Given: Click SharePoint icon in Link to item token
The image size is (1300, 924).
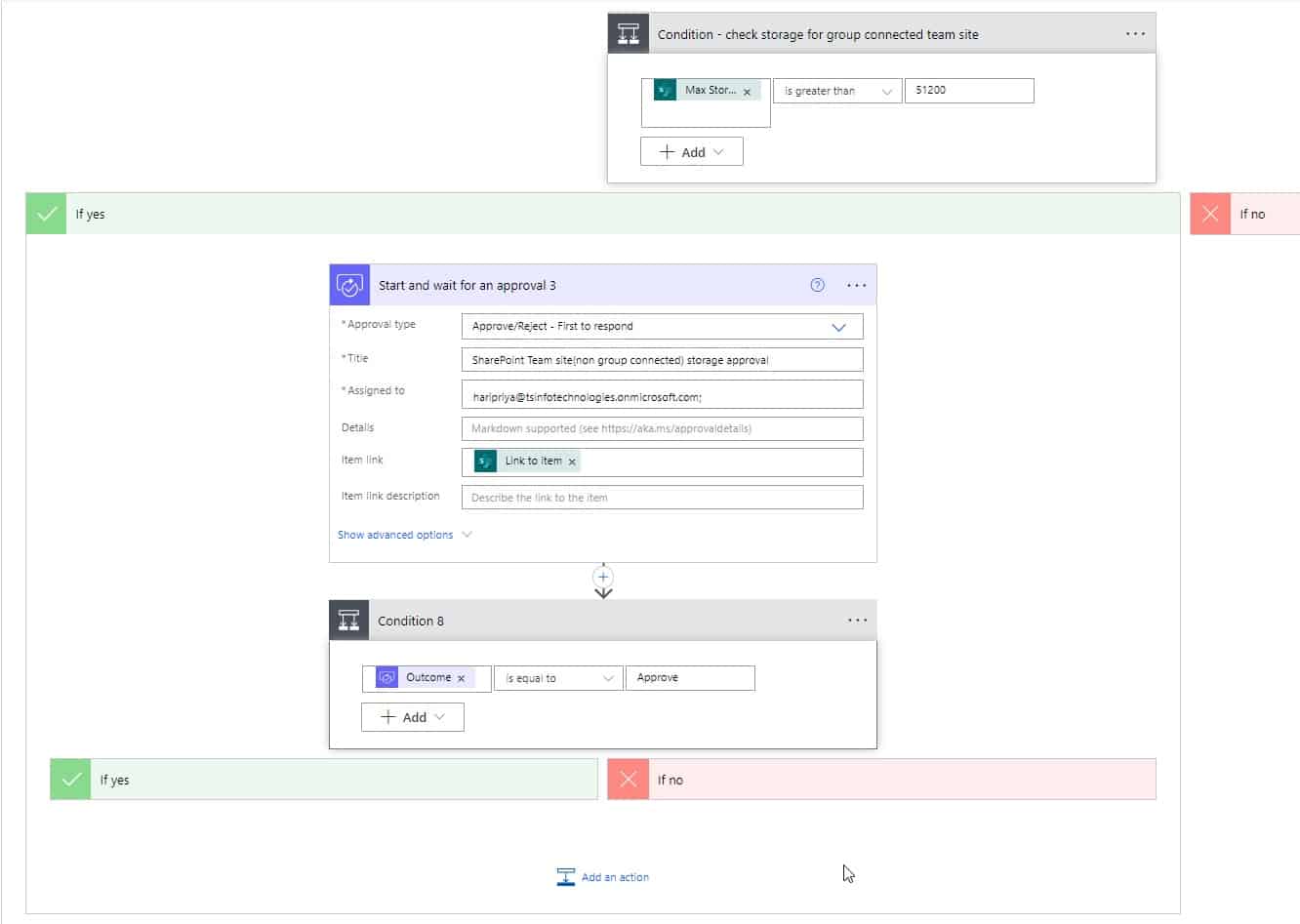Looking at the screenshot, I should pos(485,462).
